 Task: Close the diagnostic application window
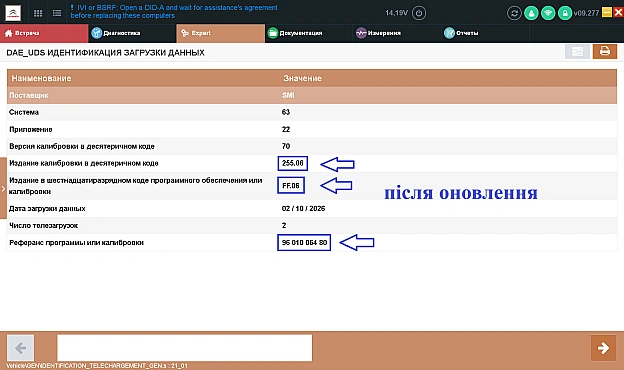[x=618, y=12]
